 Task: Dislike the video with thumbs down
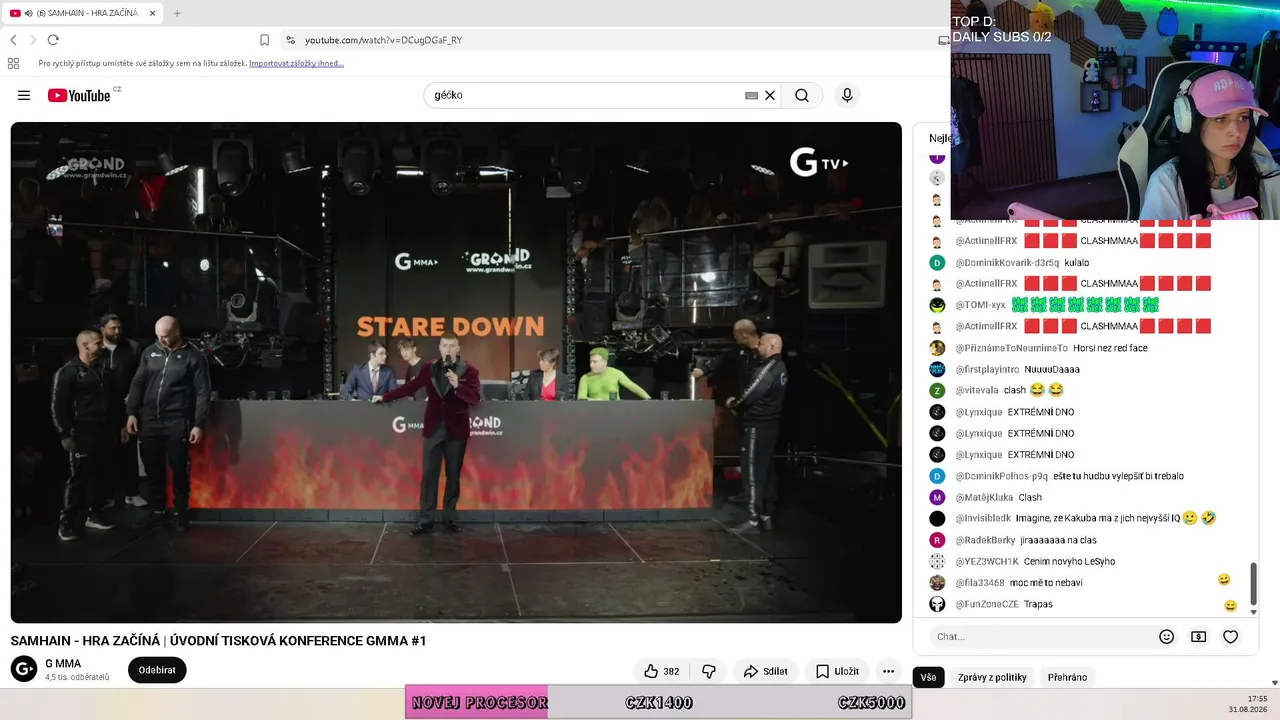pos(709,671)
